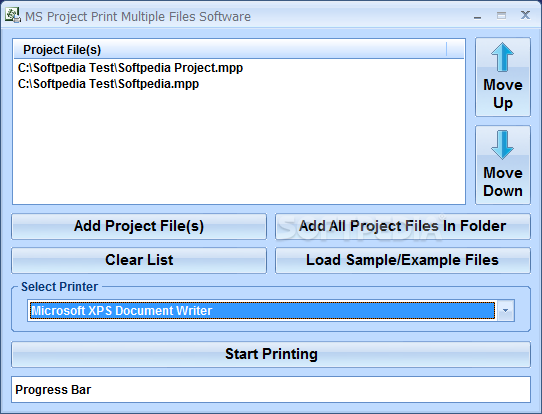Viewport: 542px width, 414px height.
Task: Click the column header divider in the file list
Action: [447, 49]
